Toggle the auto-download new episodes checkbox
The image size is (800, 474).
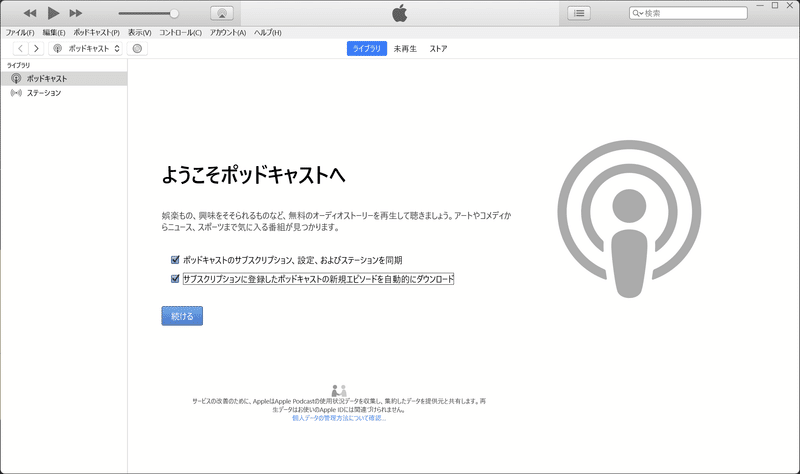pyautogui.click(x=175, y=279)
